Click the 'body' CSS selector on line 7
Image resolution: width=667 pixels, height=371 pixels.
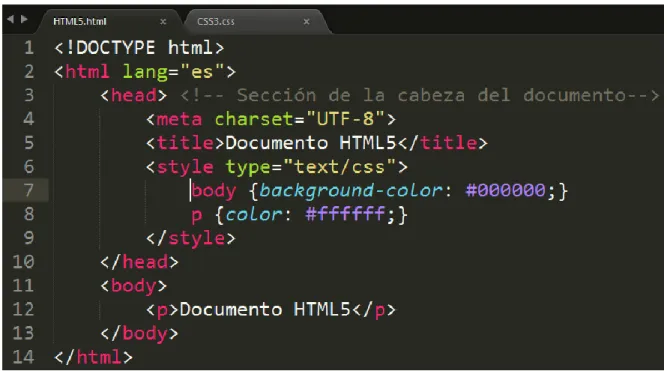coord(213,191)
